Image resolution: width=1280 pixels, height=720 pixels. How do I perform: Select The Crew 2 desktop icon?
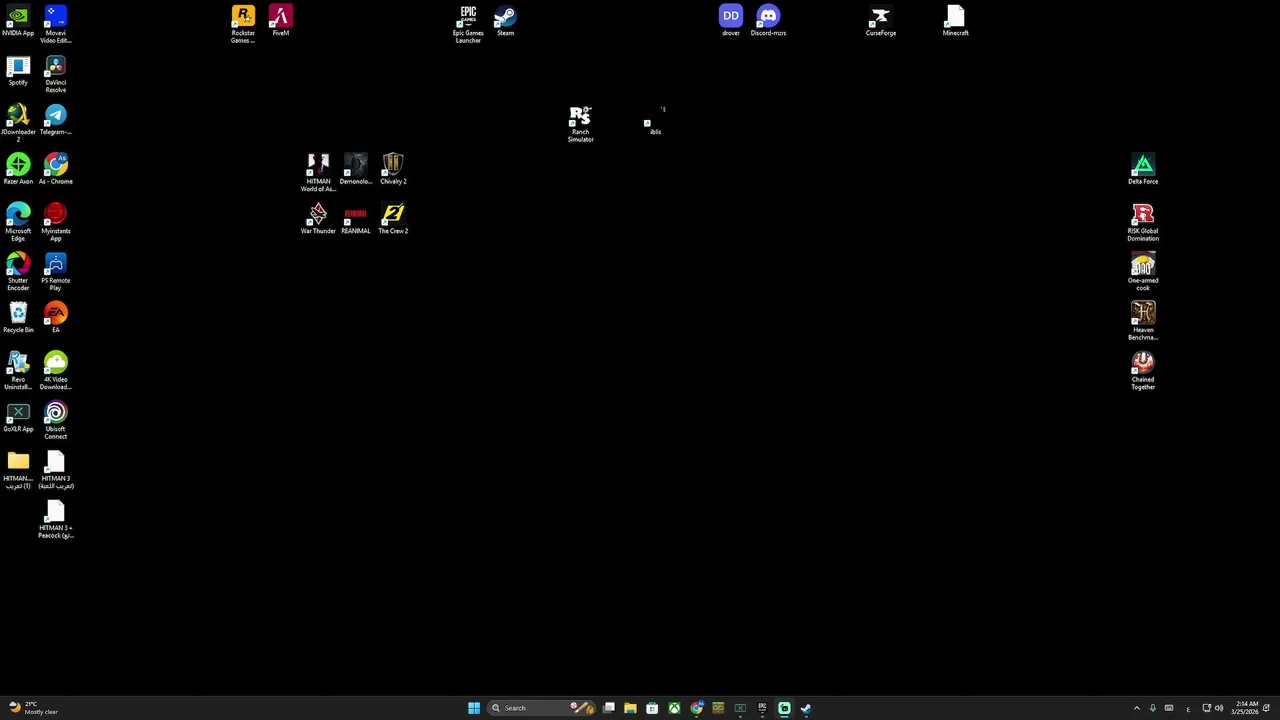coord(393,219)
